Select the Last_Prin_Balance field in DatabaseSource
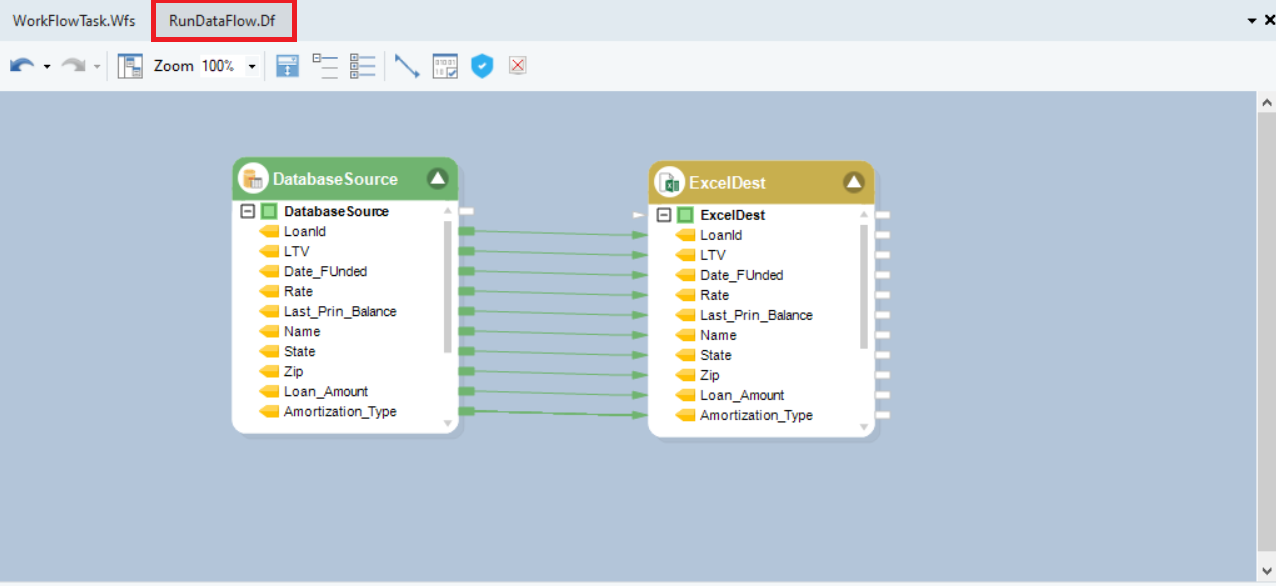Screen dimensions: 1276x586 pyautogui.click(x=339, y=311)
